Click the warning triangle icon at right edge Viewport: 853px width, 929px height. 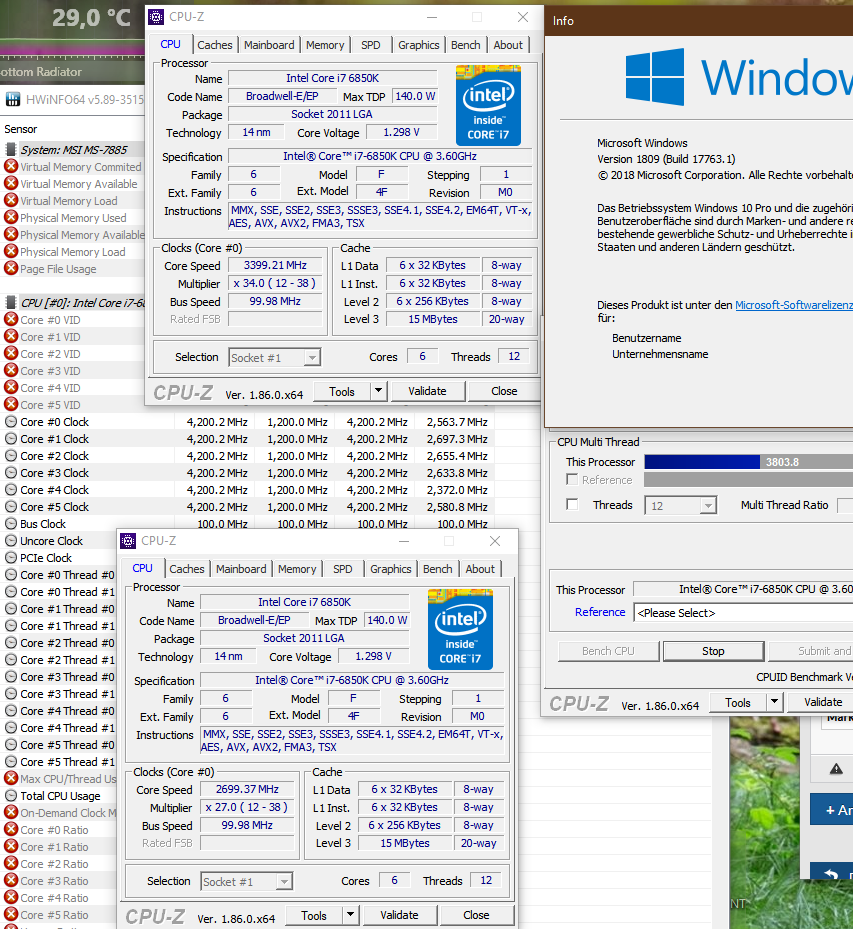point(836,769)
